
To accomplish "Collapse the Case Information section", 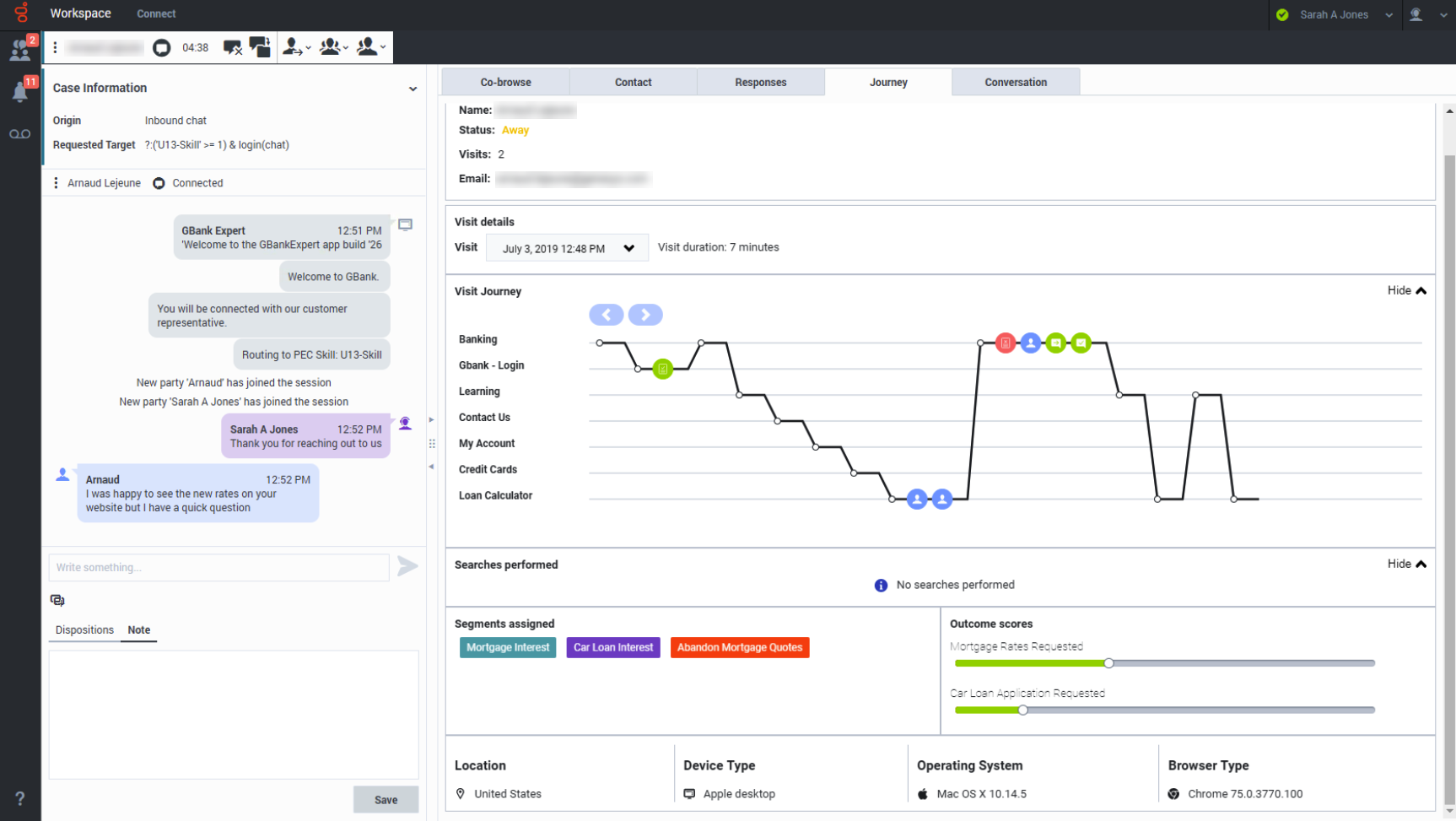I will tap(413, 89).
